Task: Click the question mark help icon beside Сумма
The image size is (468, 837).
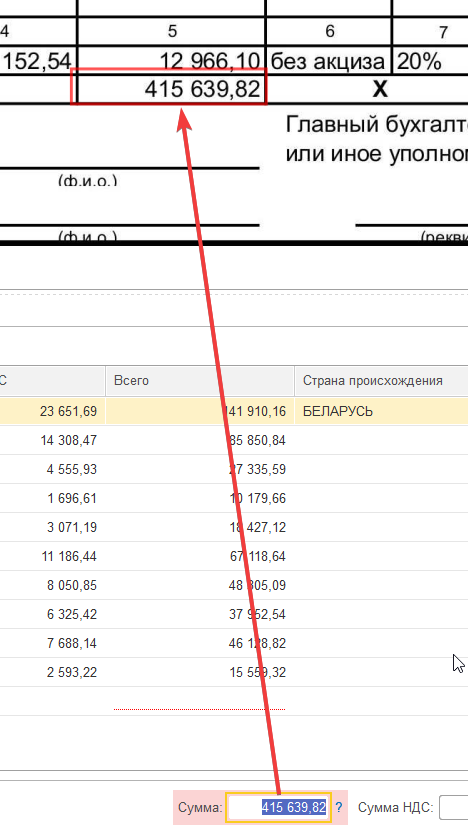Action: (x=339, y=807)
